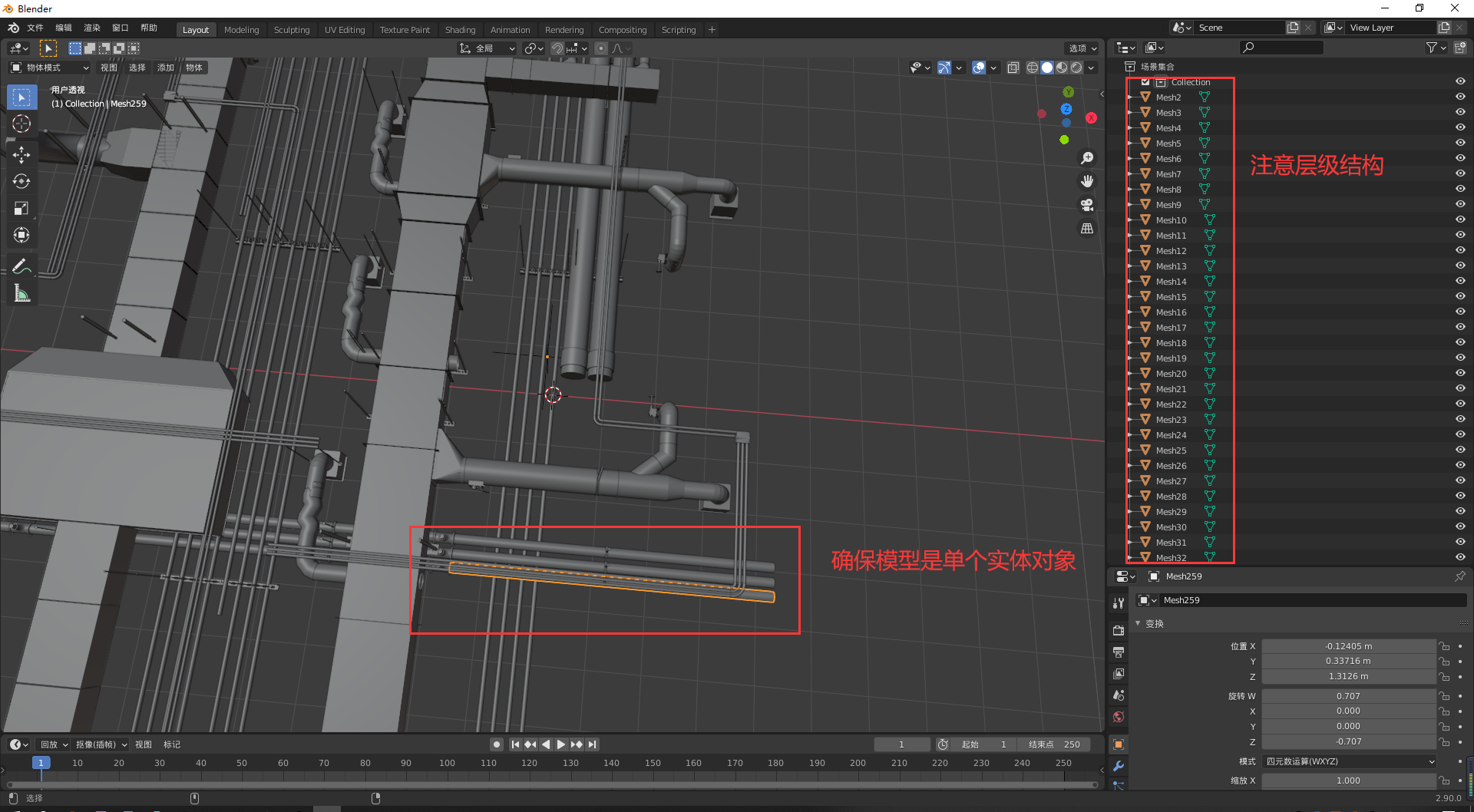The width and height of the screenshot is (1474, 812).
Task: Collapse the Transform panel
Action: [1138, 623]
